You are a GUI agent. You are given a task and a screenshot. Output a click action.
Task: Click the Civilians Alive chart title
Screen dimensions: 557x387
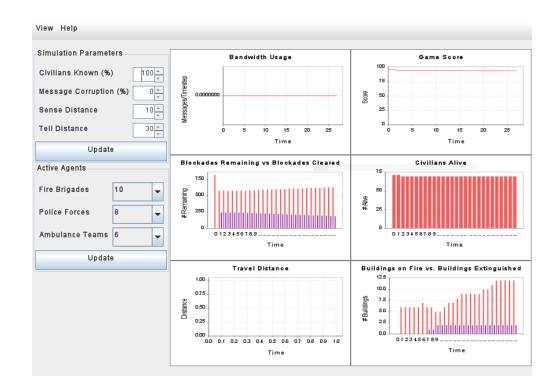point(441,163)
